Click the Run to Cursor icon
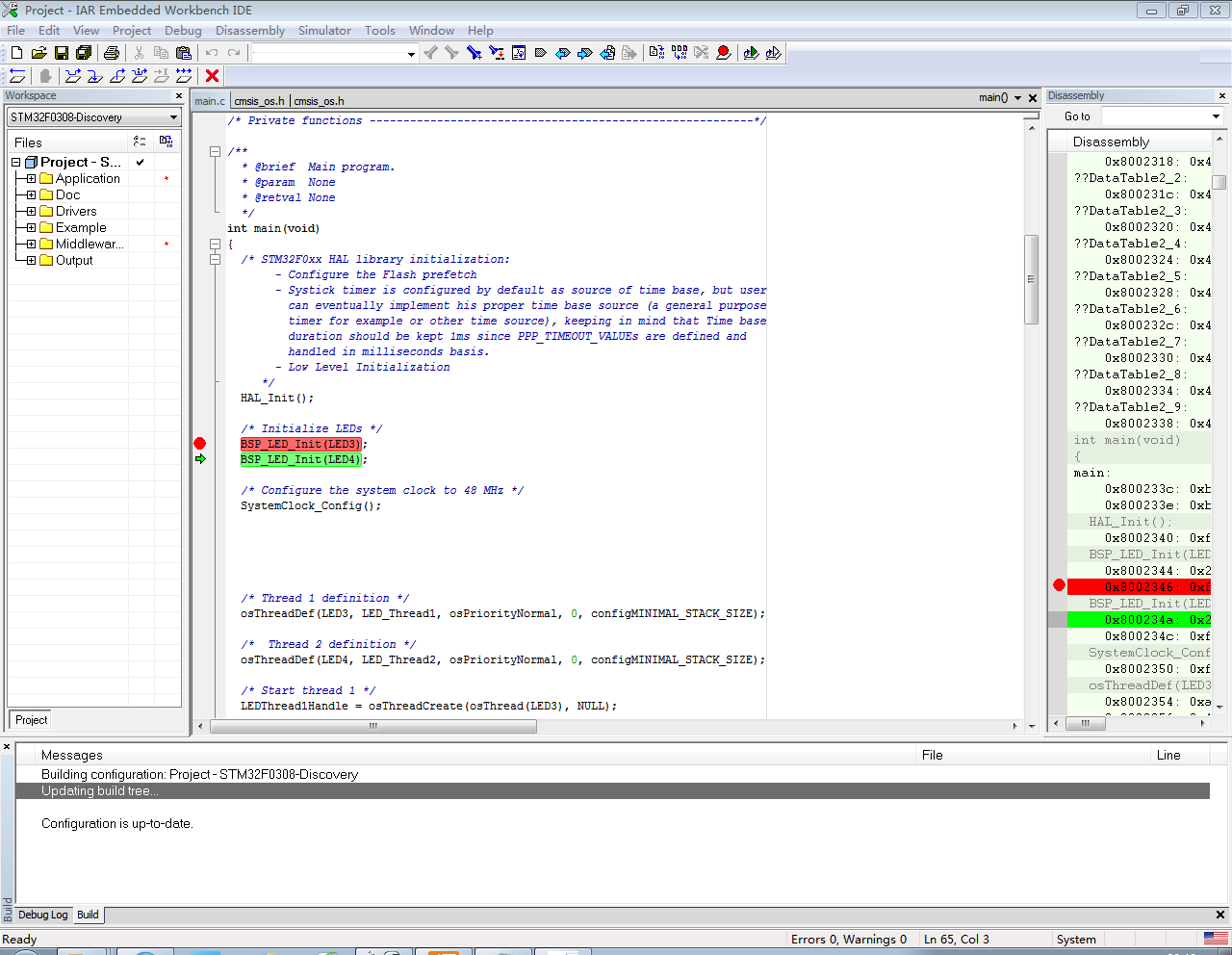The image size is (1232, 955). pyautogui.click(x=162, y=76)
